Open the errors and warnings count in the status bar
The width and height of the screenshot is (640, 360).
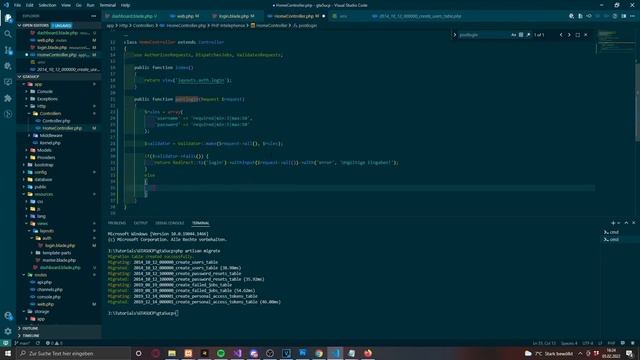click(x=54, y=343)
